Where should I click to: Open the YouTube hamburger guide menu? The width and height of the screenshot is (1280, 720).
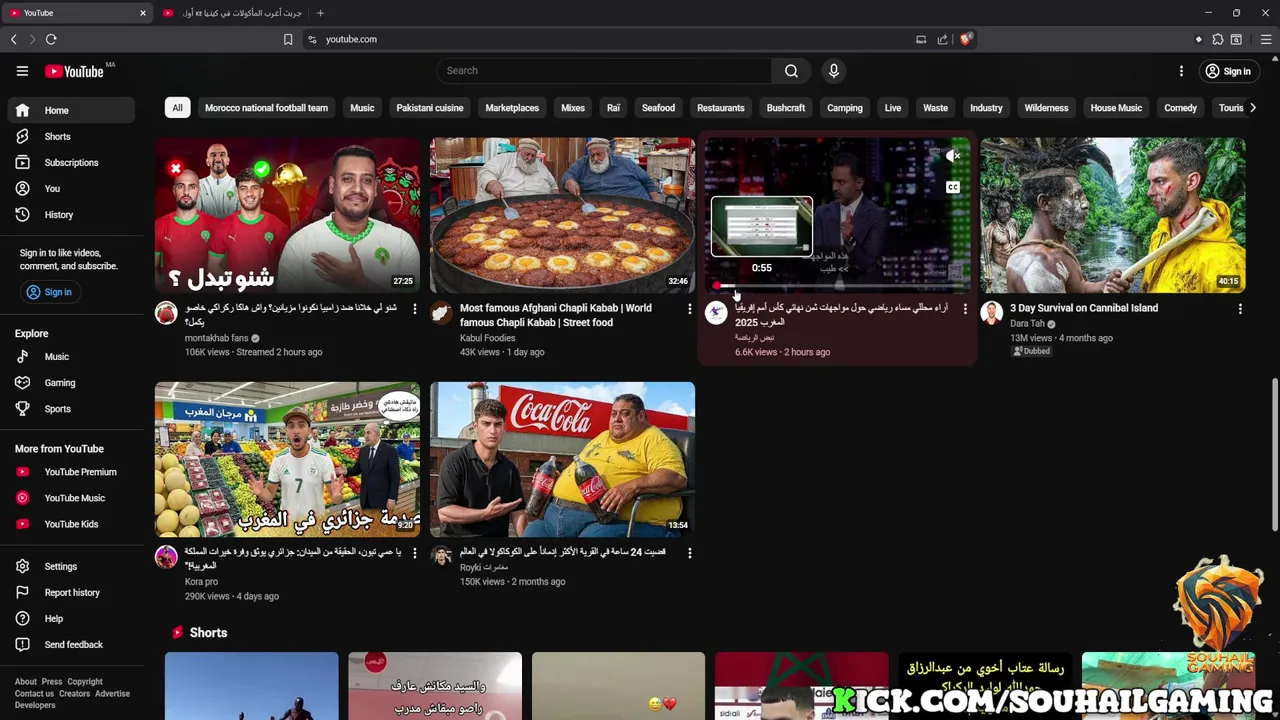click(x=22, y=71)
